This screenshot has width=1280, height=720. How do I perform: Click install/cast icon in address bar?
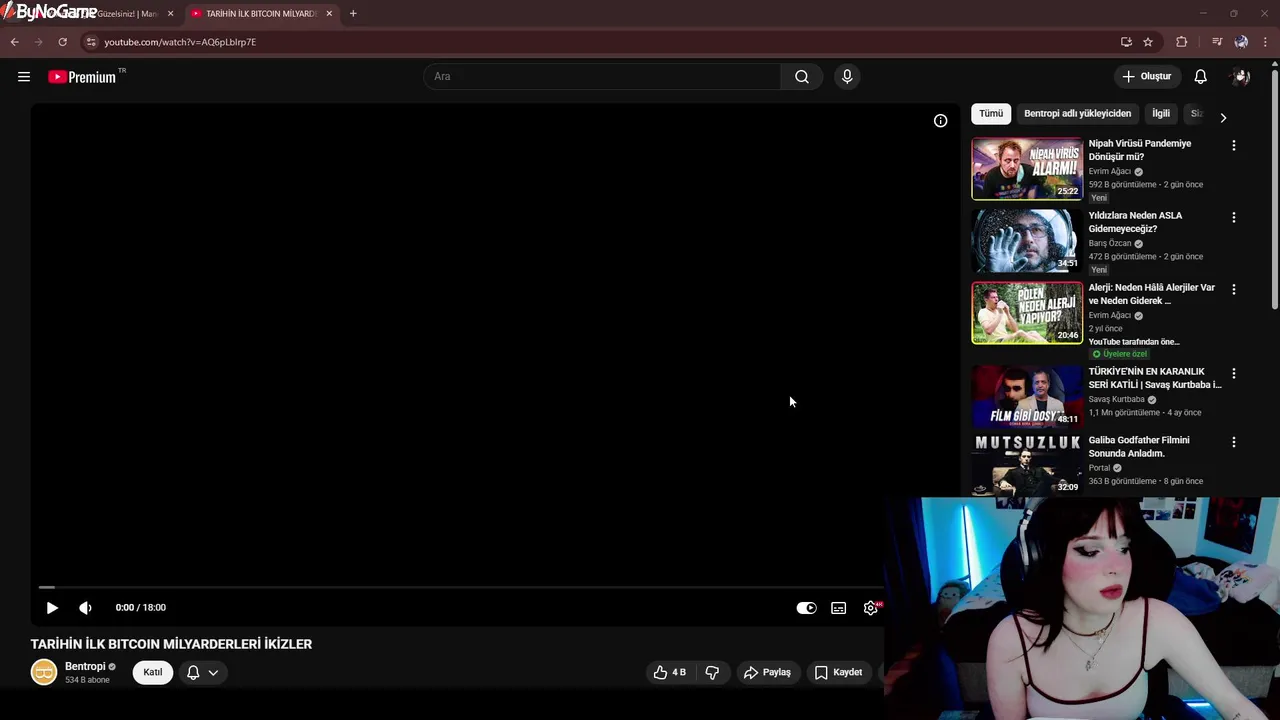(x=1126, y=42)
